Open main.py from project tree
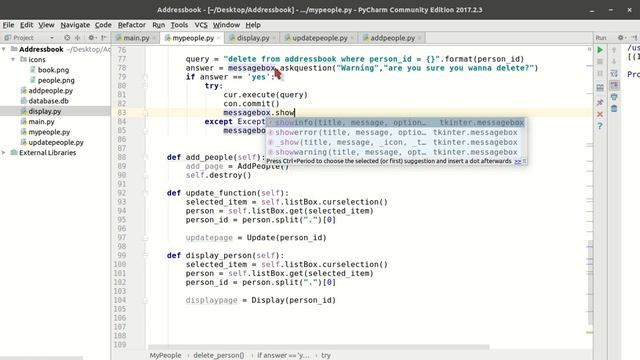Viewport: 640px width, 360px height. click(41, 122)
